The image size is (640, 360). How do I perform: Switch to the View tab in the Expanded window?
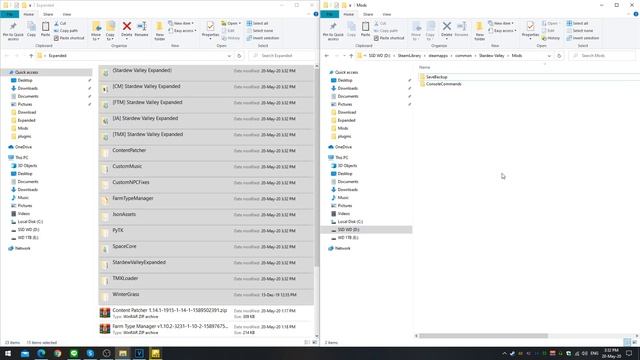click(x=67, y=14)
